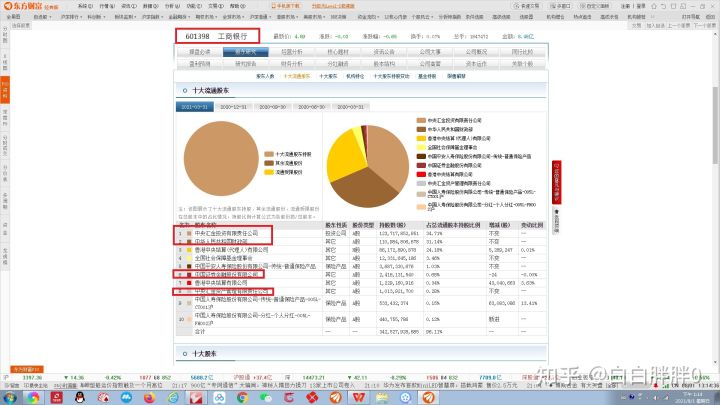Launch Firefox from the taskbar
This screenshot has width=720, height=405.
[150, 397]
